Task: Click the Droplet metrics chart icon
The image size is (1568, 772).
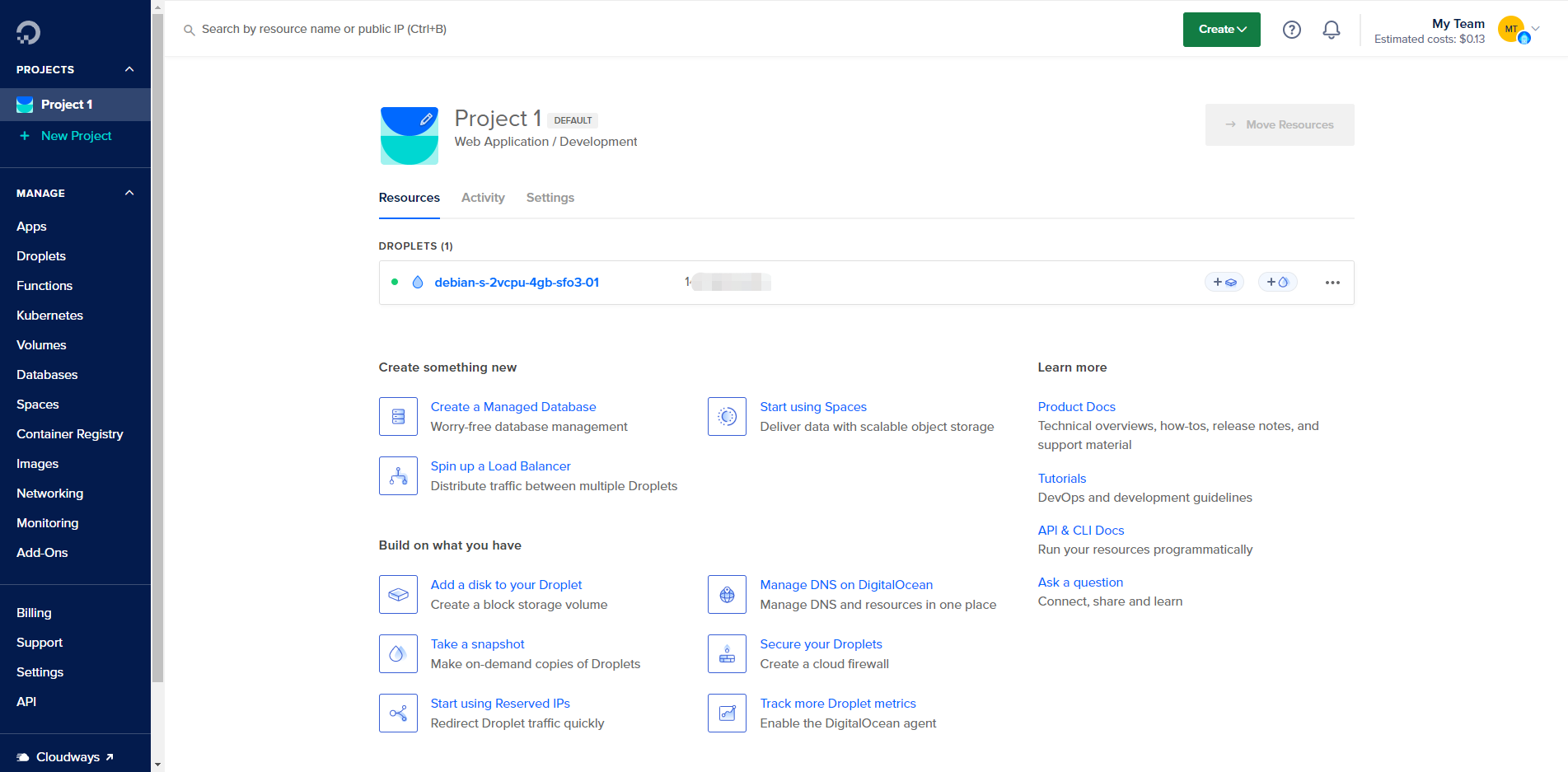Action: click(727, 714)
